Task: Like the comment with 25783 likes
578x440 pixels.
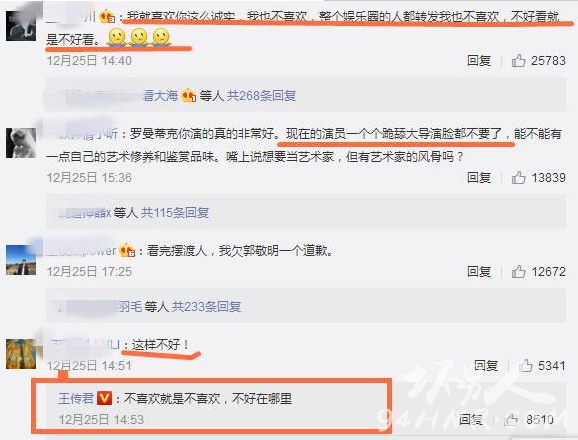Action: (x=518, y=60)
